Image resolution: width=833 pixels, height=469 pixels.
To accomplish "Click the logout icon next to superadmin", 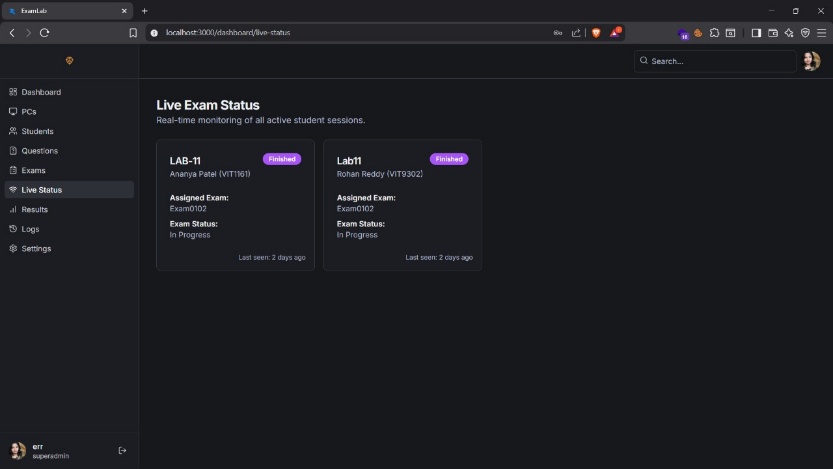I will tap(122, 450).
